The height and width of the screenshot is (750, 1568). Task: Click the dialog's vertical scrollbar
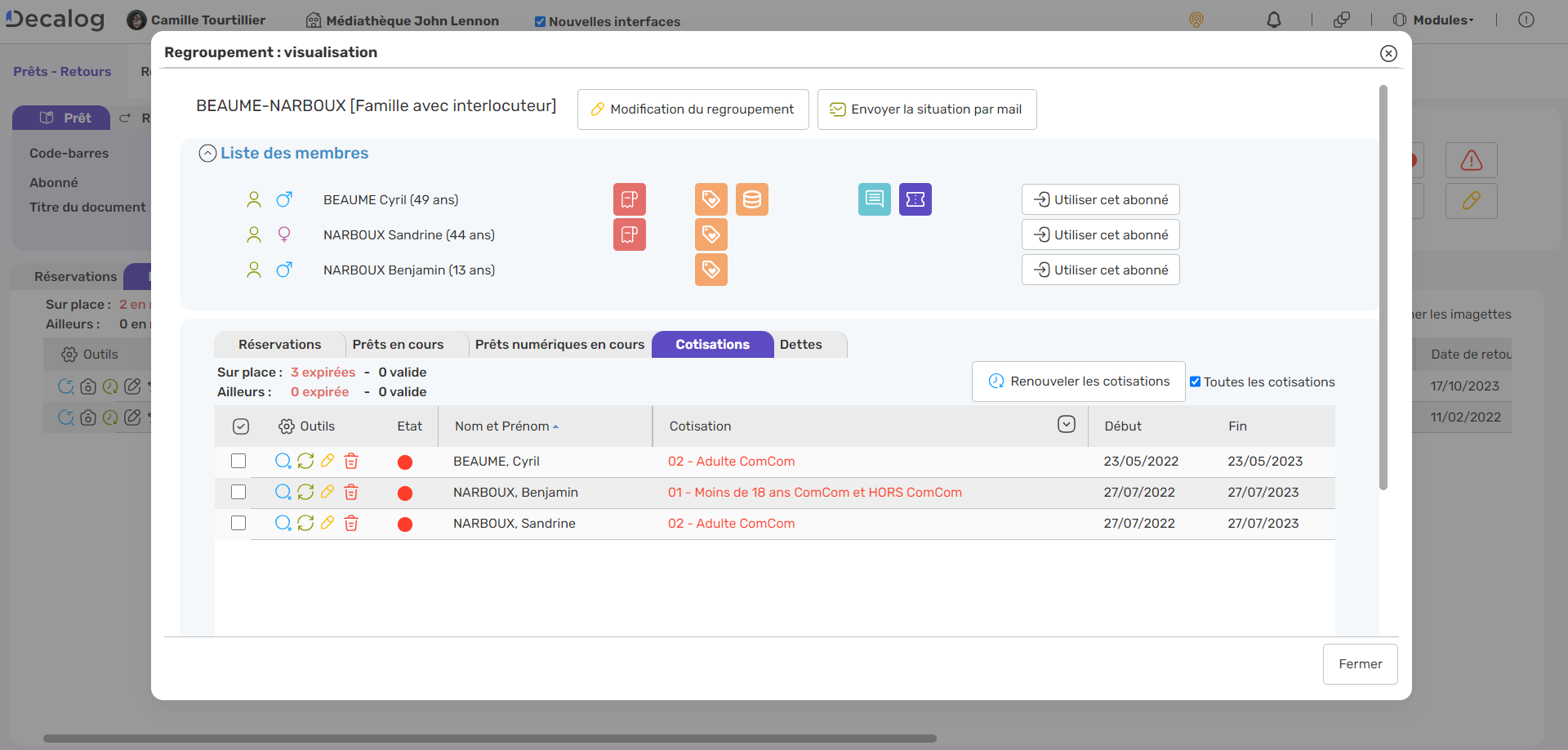coord(1383,286)
